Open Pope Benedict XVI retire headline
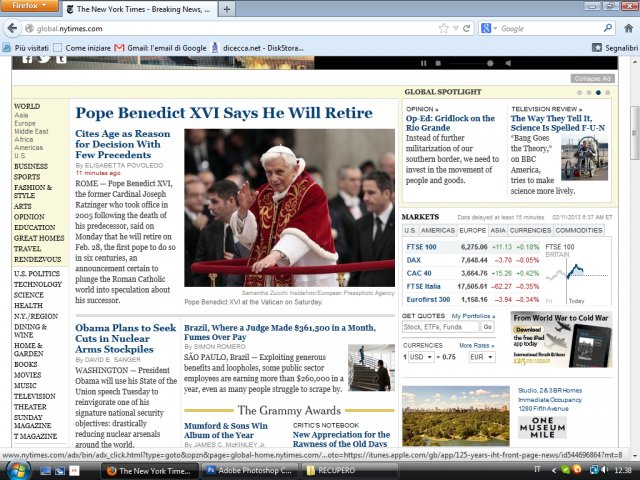640x480 pixels. point(224,113)
